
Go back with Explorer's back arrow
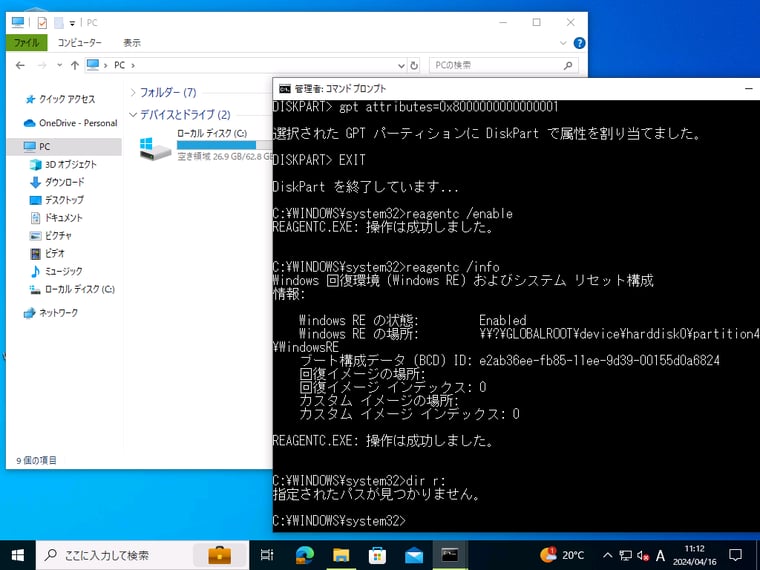[20, 65]
